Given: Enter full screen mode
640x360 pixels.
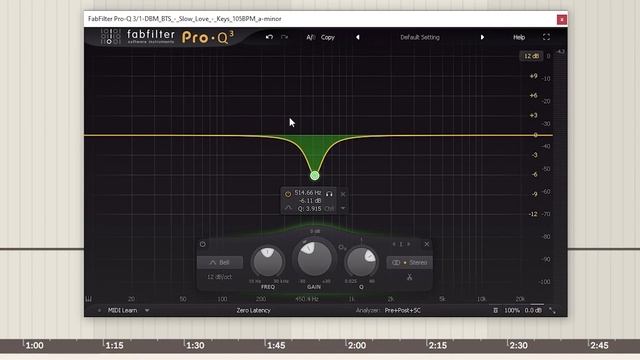Looking at the screenshot, I should point(546,37).
